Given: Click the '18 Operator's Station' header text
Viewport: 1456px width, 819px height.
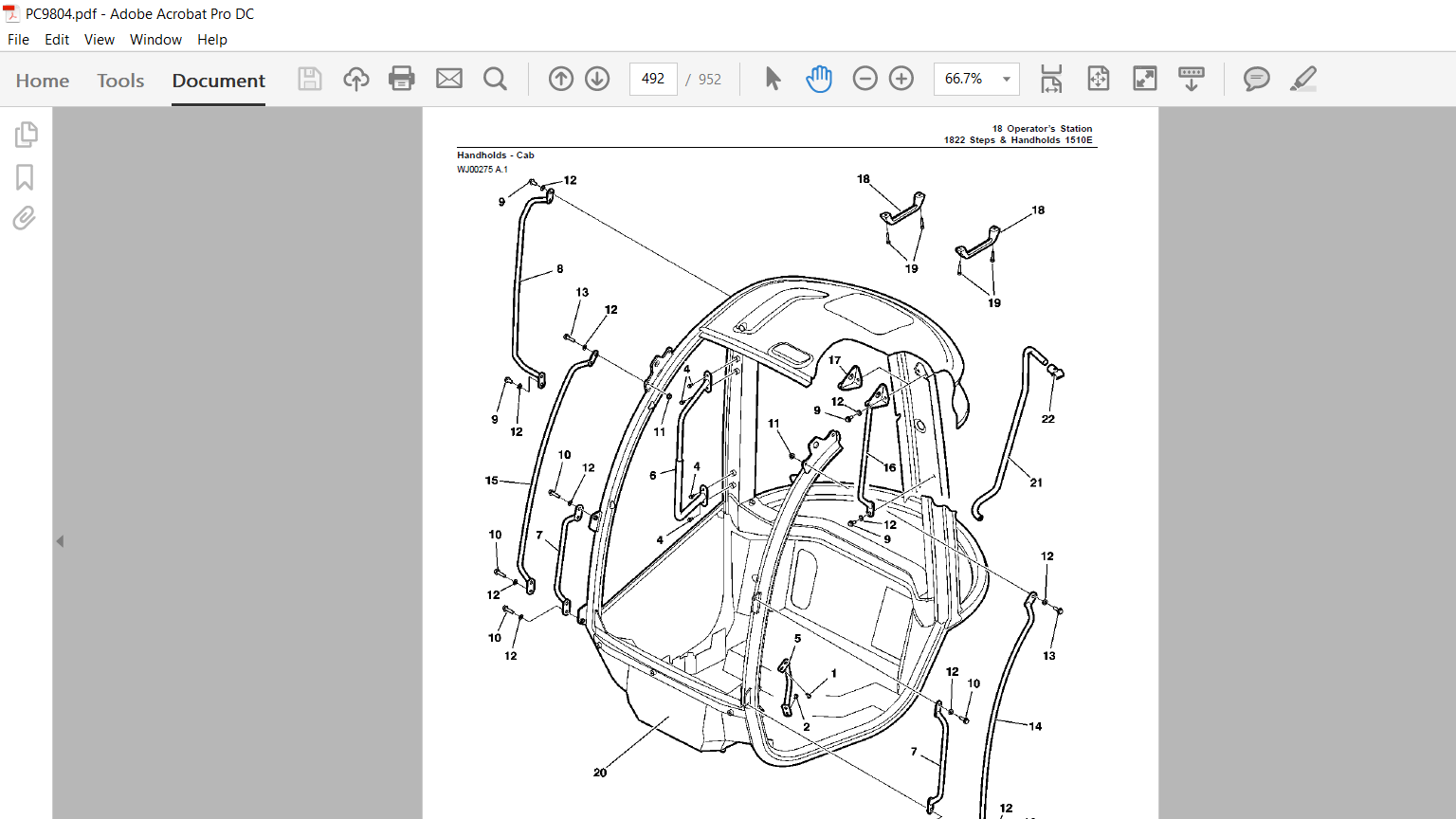Looking at the screenshot, I should point(1042,129).
